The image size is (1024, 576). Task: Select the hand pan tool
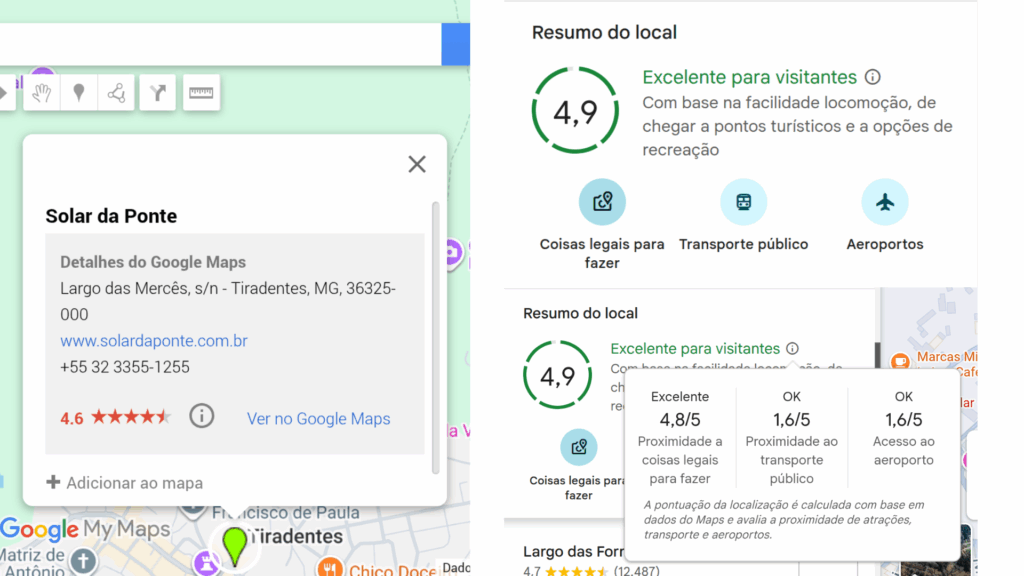41,92
